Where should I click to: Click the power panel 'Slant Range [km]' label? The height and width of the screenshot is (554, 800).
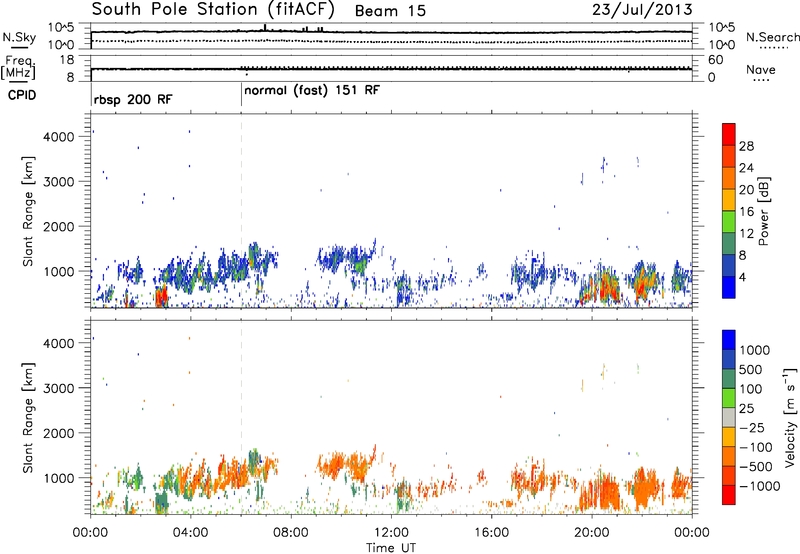click(28, 211)
